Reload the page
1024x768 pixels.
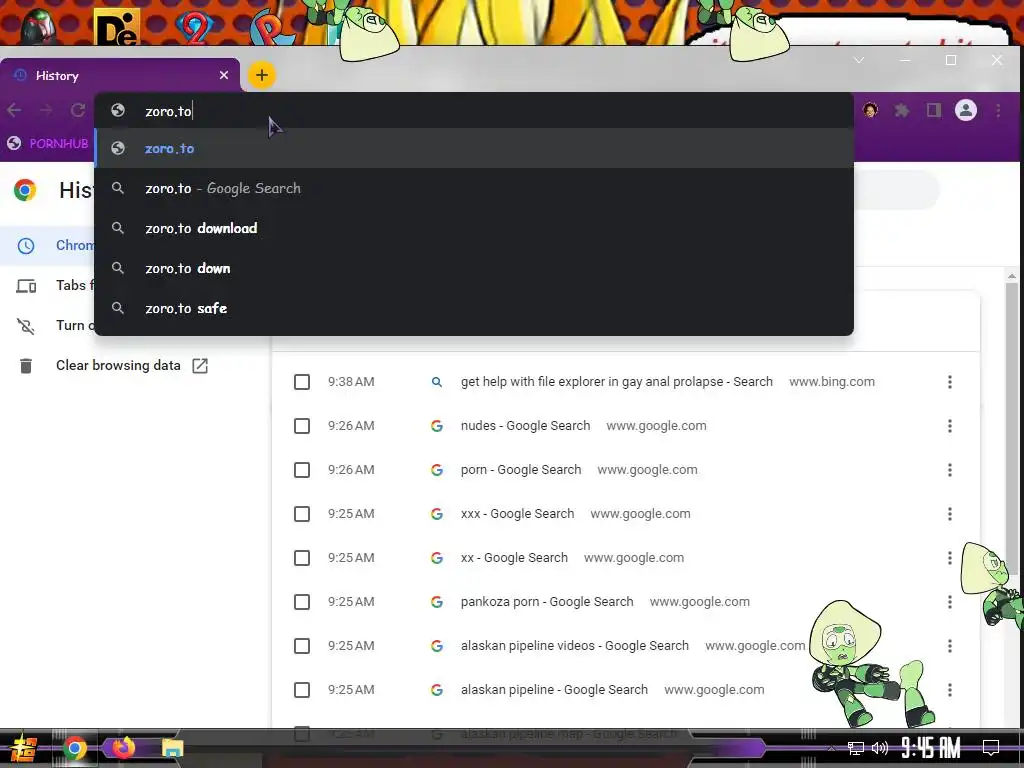point(78,110)
